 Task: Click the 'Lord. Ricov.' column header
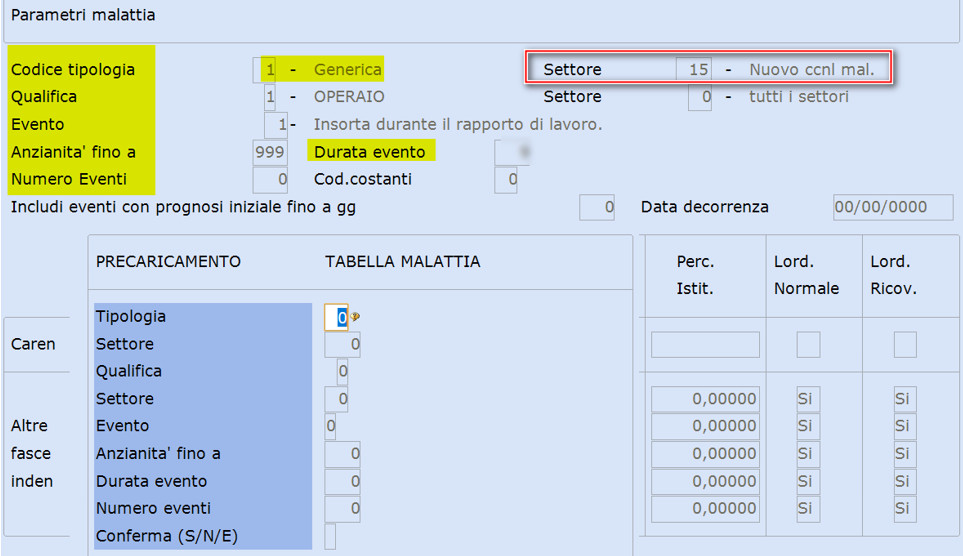pyautogui.click(x=894, y=275)
